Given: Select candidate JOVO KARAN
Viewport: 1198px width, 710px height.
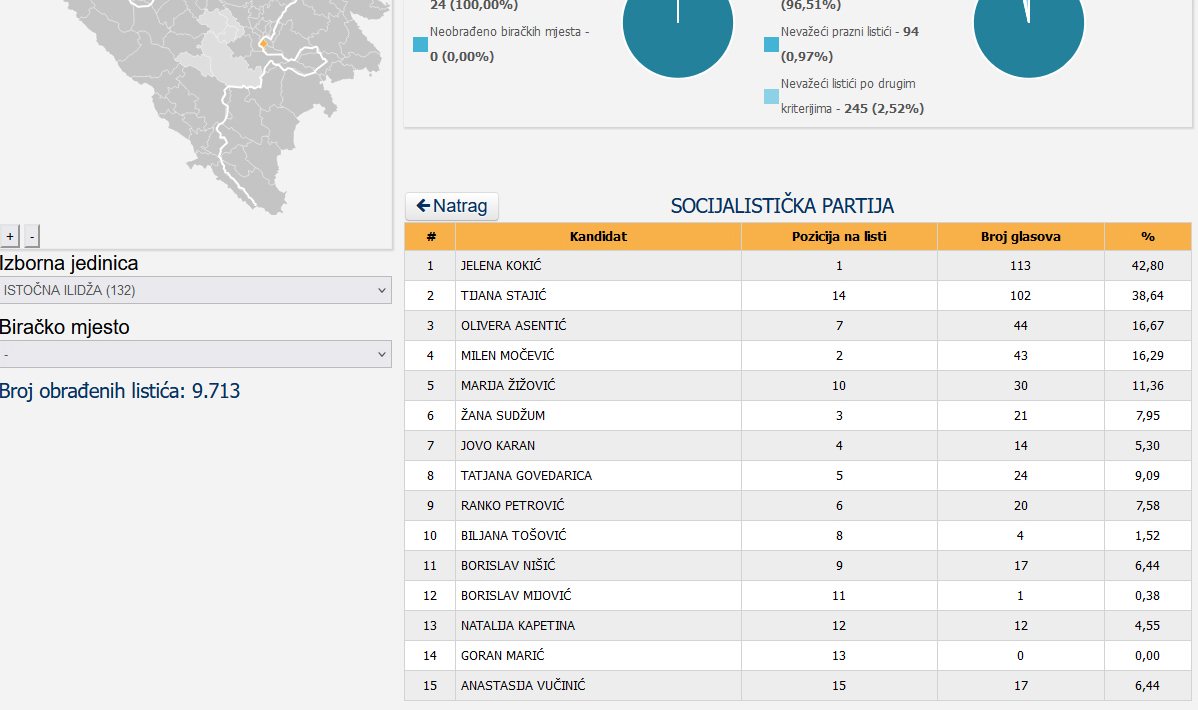Looking at the screenshot, I should pos(497,446).
